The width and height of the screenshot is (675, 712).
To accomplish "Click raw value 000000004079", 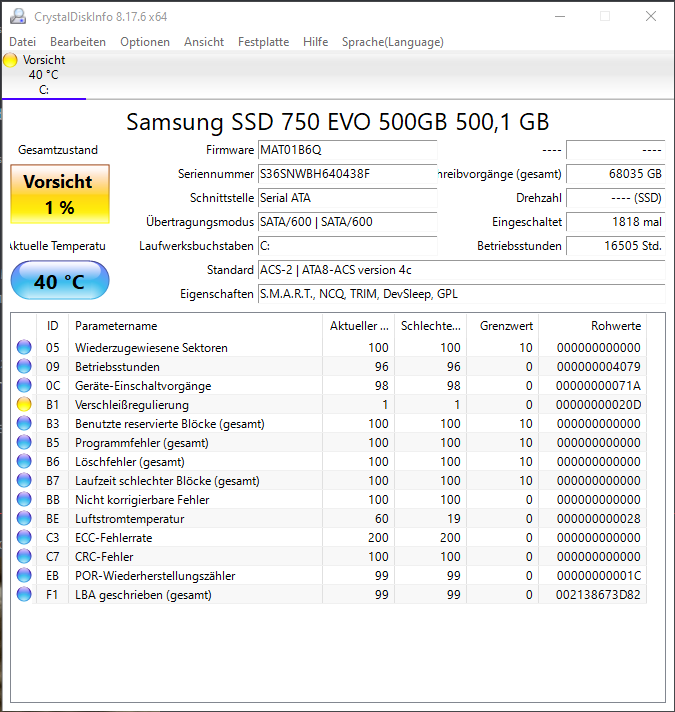I will tap(598, 367).
